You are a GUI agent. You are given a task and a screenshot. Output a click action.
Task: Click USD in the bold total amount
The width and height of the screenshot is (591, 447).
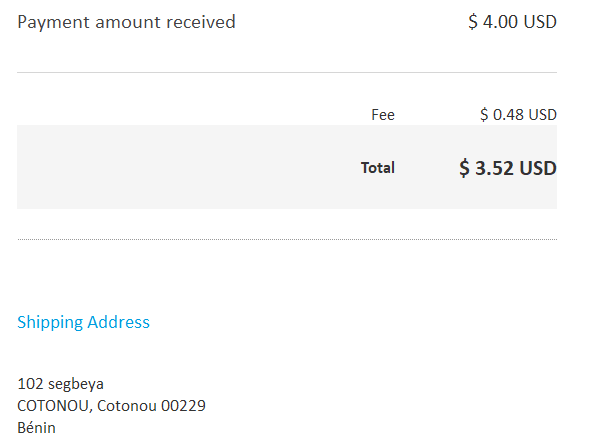point(538,168)
